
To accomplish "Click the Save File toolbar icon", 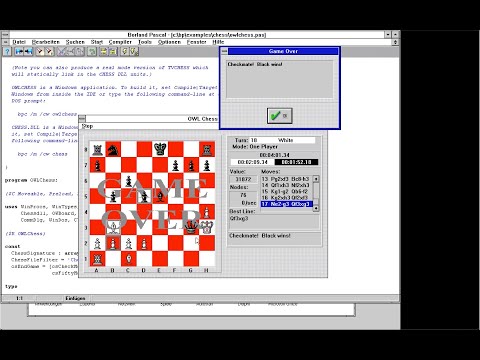I will click(28, 51).
